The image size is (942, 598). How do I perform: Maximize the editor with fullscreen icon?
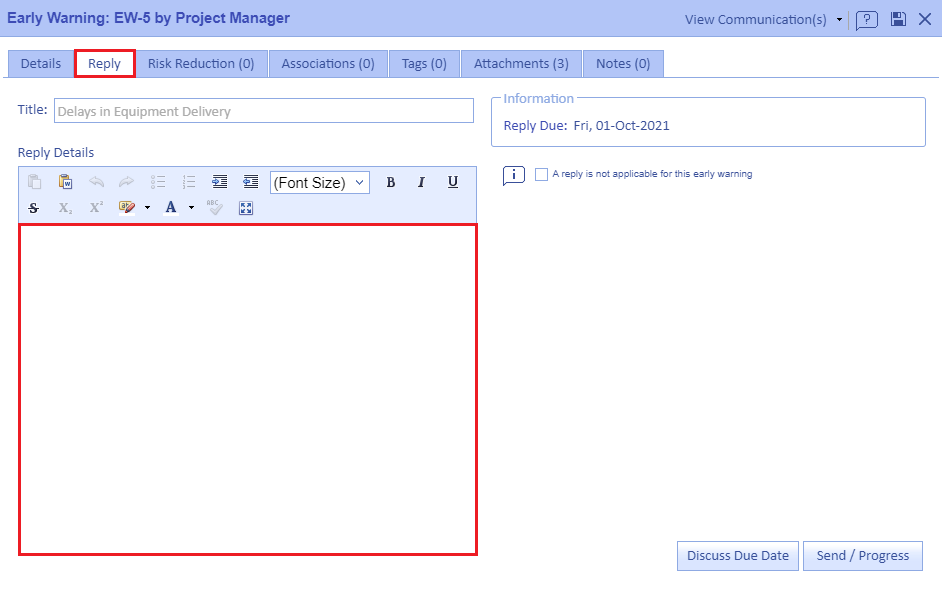[246, 208]
